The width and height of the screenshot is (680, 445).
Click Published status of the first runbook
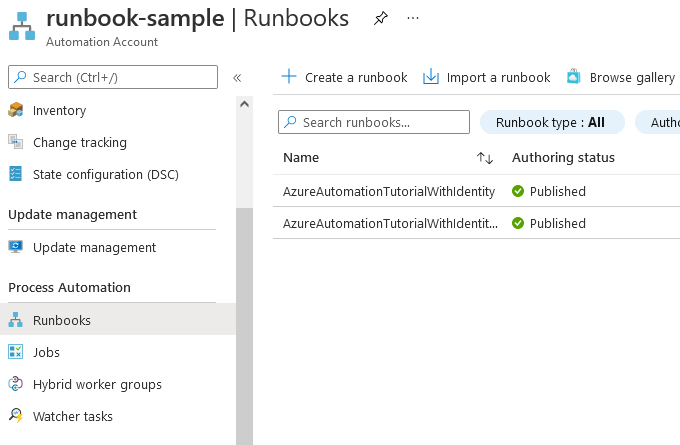point(558,191)
